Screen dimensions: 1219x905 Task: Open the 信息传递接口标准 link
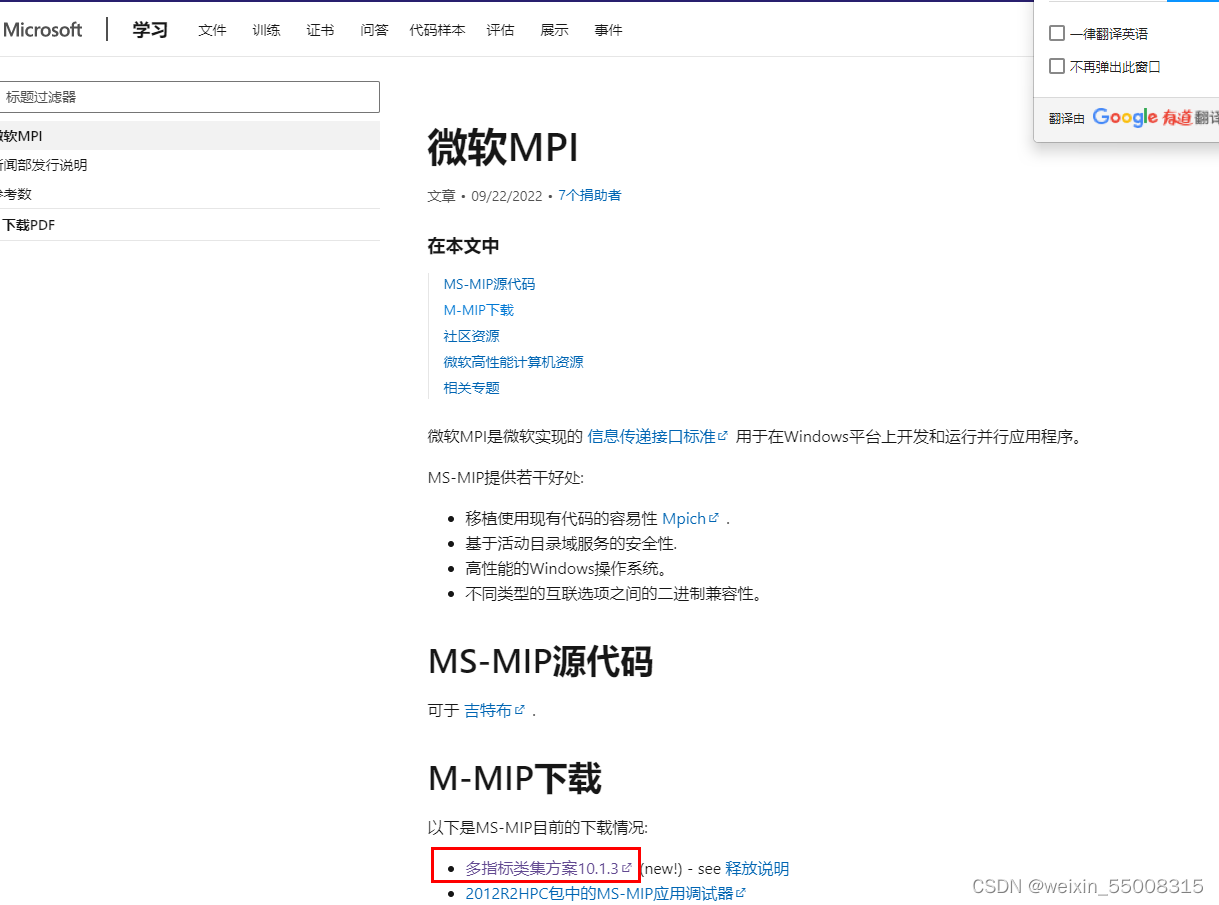tap(651, 437)
